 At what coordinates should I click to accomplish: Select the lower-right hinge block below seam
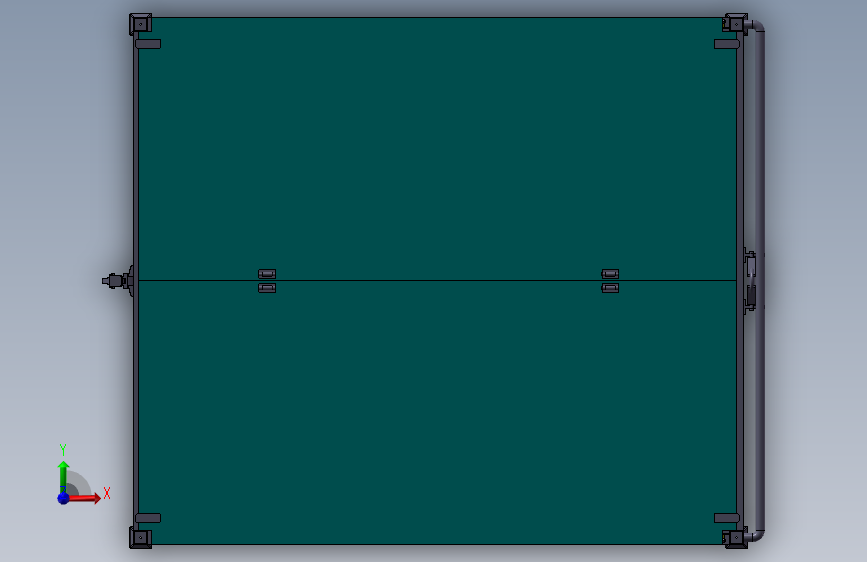610,288
